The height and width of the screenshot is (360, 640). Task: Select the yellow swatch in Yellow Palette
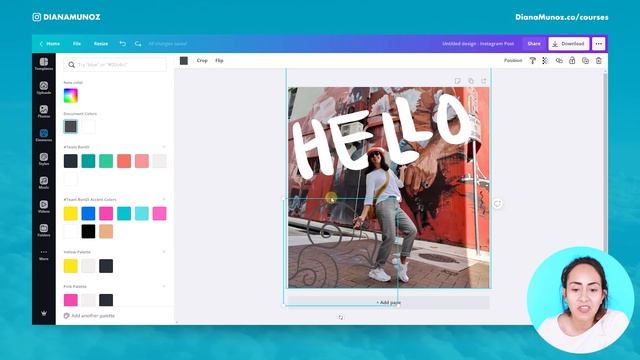click(71, 266)
